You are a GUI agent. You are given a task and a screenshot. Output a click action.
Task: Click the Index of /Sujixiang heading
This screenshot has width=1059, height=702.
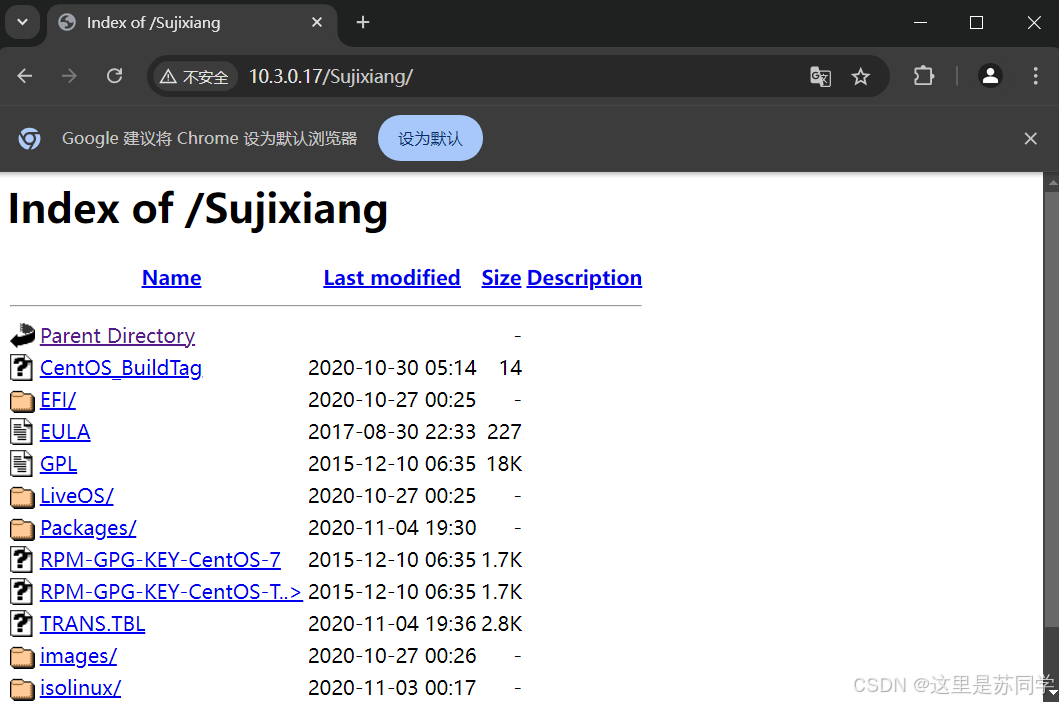tap(198, 209)
